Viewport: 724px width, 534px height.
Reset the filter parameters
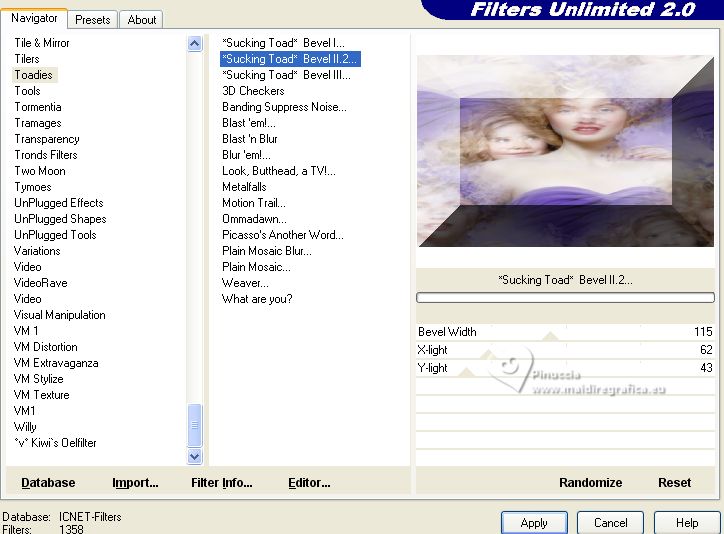coord(674,483)
